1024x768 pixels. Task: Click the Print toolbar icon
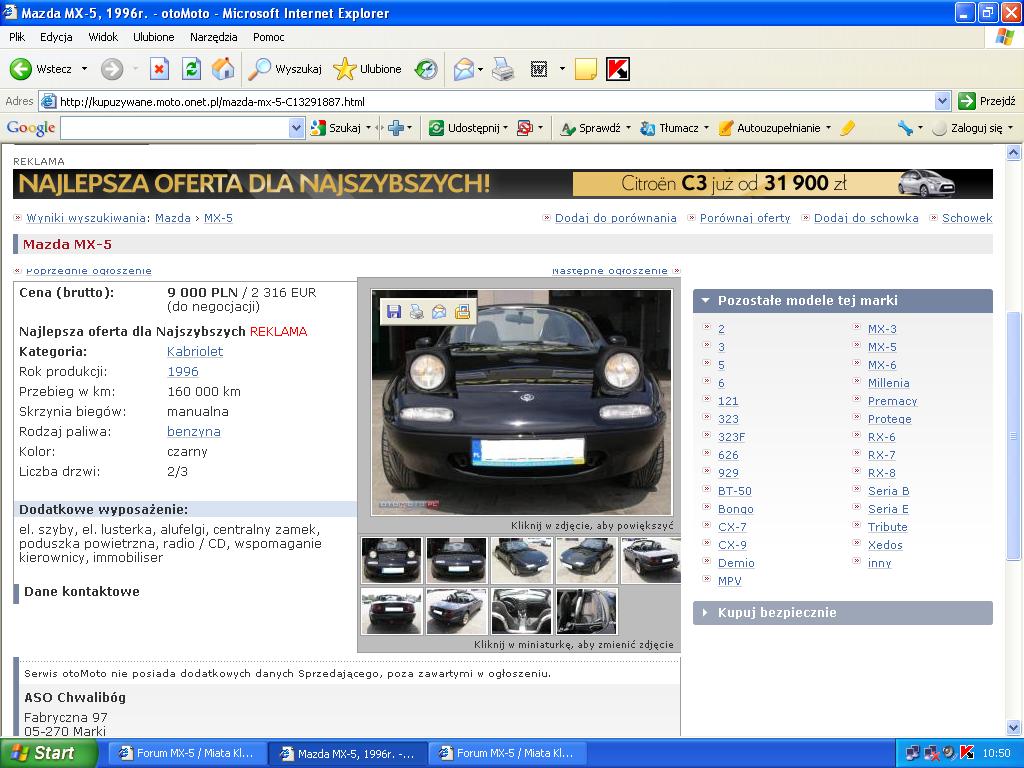tap(502, 69)
